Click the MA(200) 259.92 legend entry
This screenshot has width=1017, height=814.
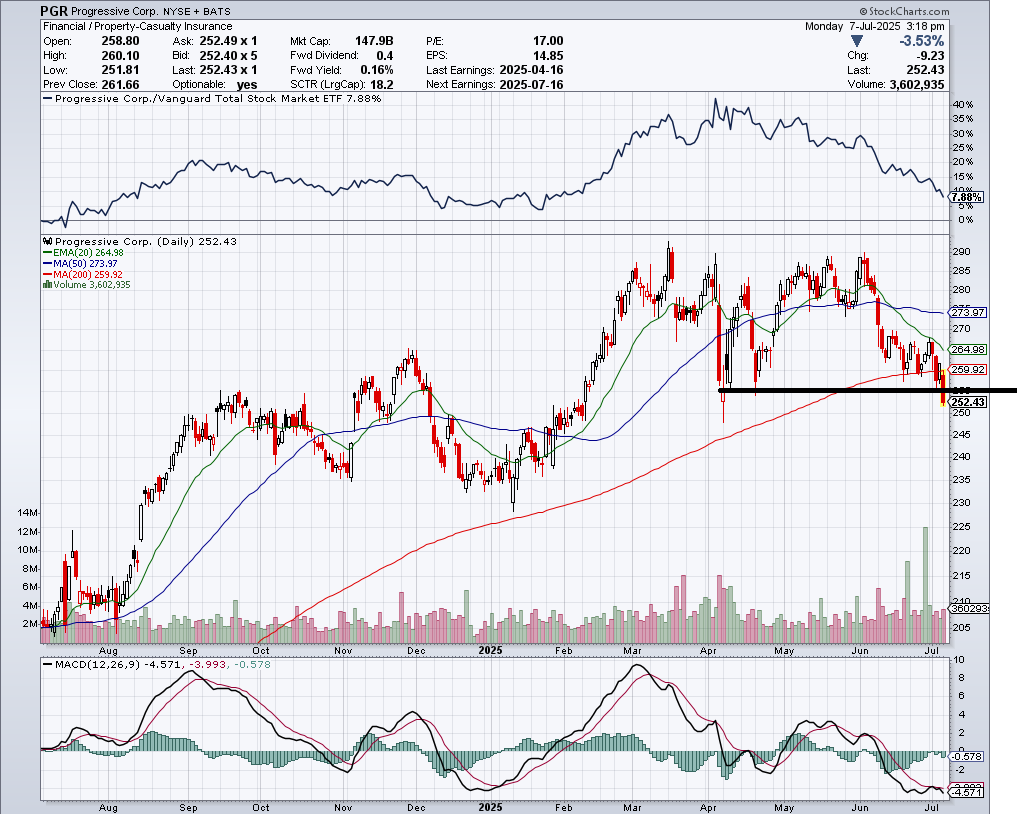[82, 274]
